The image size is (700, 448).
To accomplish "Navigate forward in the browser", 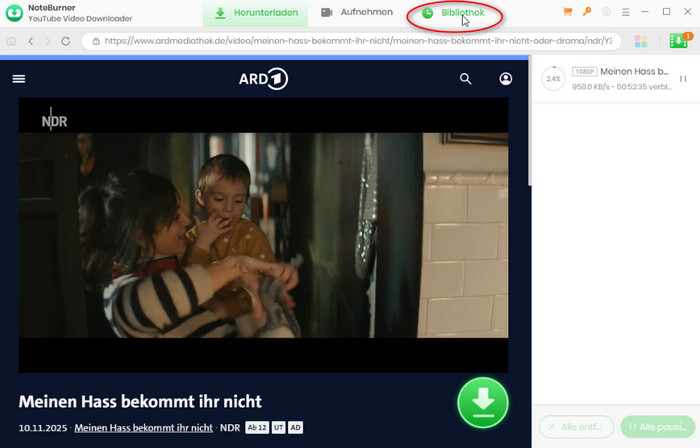I will click(48, 41).
